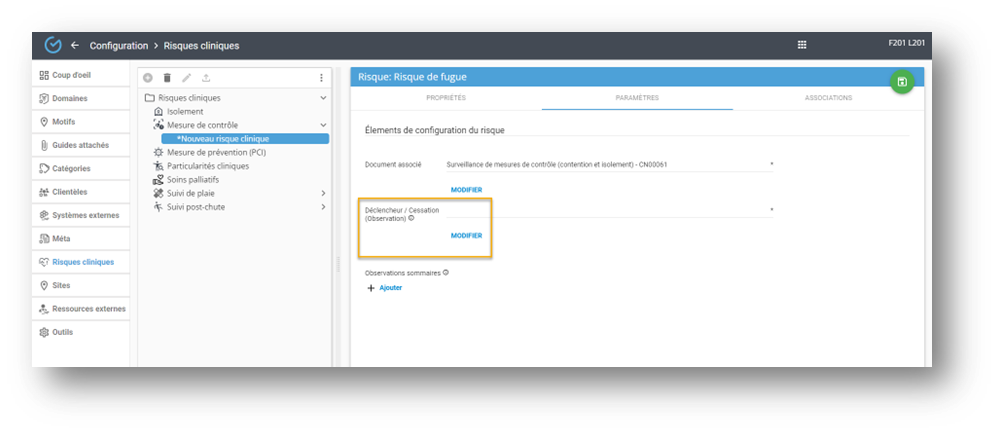
Task: Open the three-dot menu in tree panel
Action: [x=321, y=77]
